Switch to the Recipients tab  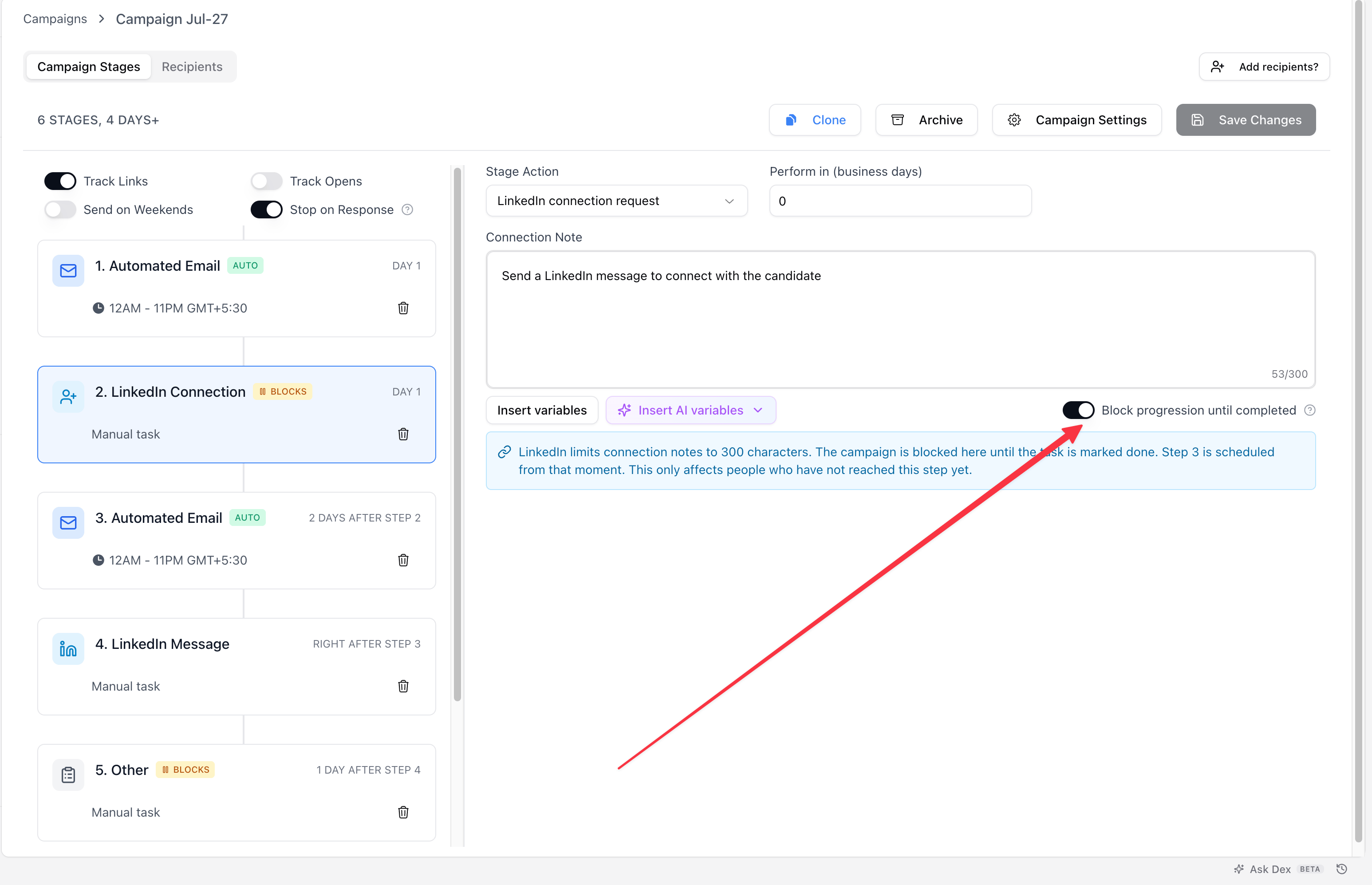(192, 67)
